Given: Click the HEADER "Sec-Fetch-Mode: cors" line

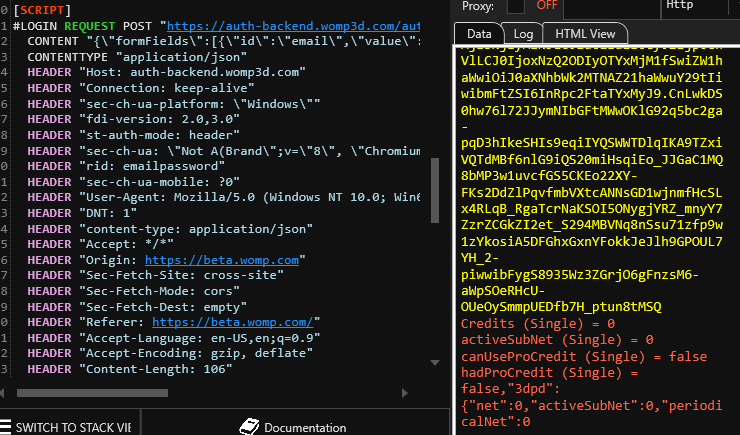Looking at the screenshot, I should click(133, 291).
